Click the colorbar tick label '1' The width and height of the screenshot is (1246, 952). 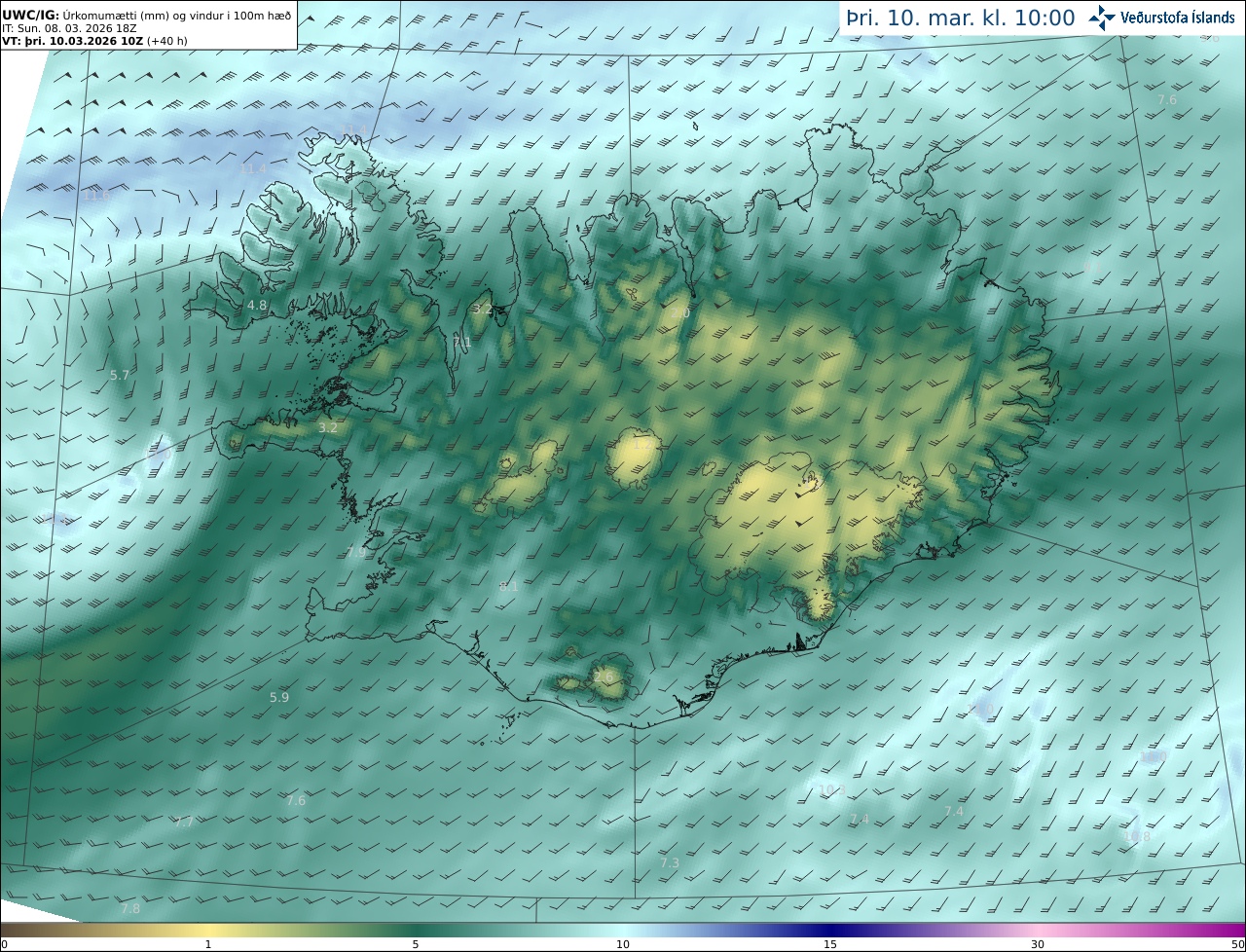tap(208, 945)
